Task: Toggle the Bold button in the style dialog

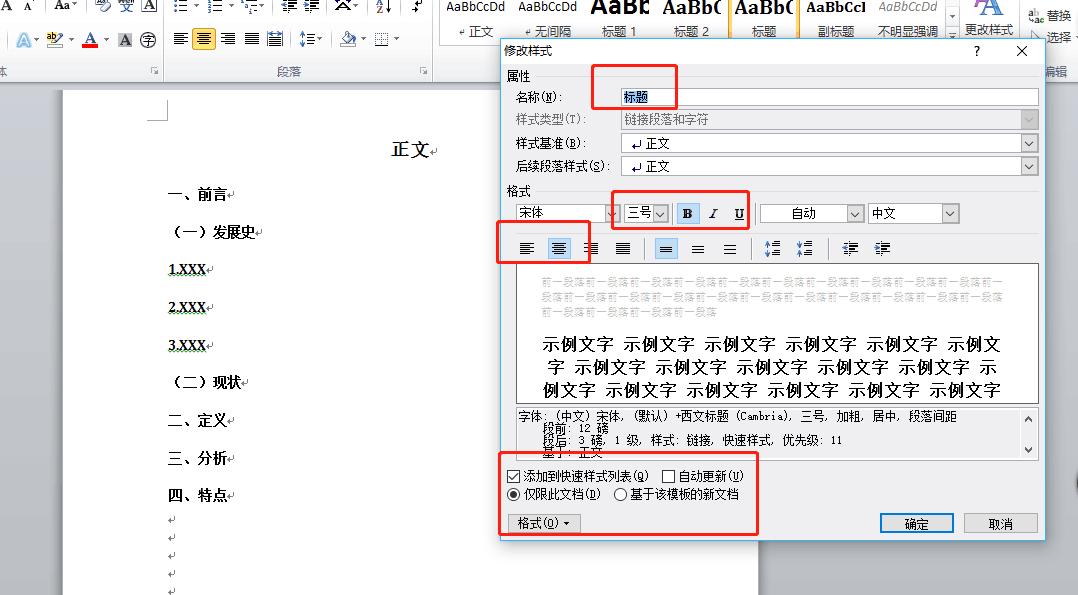Action: [687, 212]
